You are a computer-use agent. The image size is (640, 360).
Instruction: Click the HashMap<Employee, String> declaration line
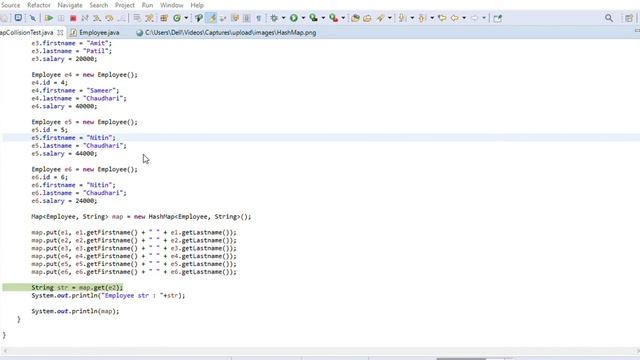(x=141, y=216)
